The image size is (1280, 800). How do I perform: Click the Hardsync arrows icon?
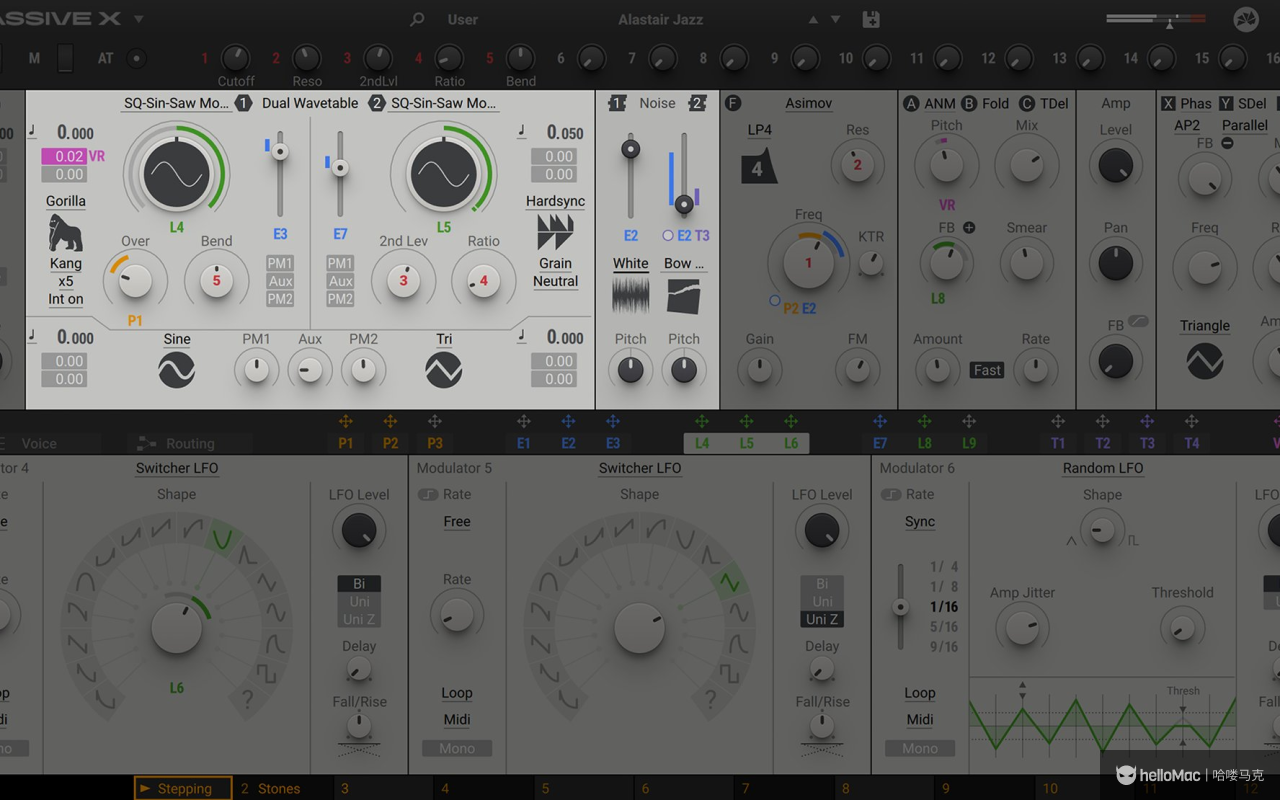tap(555, 233)
